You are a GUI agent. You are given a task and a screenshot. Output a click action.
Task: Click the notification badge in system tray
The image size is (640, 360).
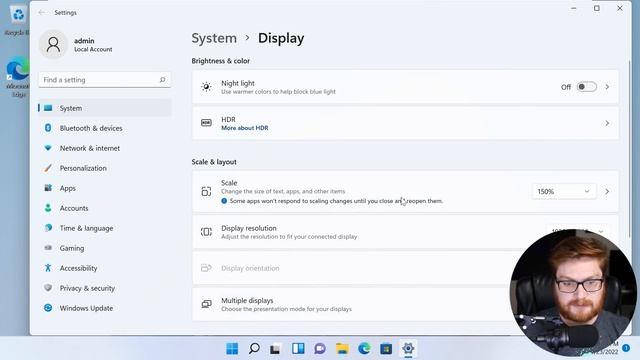[626, 348]
